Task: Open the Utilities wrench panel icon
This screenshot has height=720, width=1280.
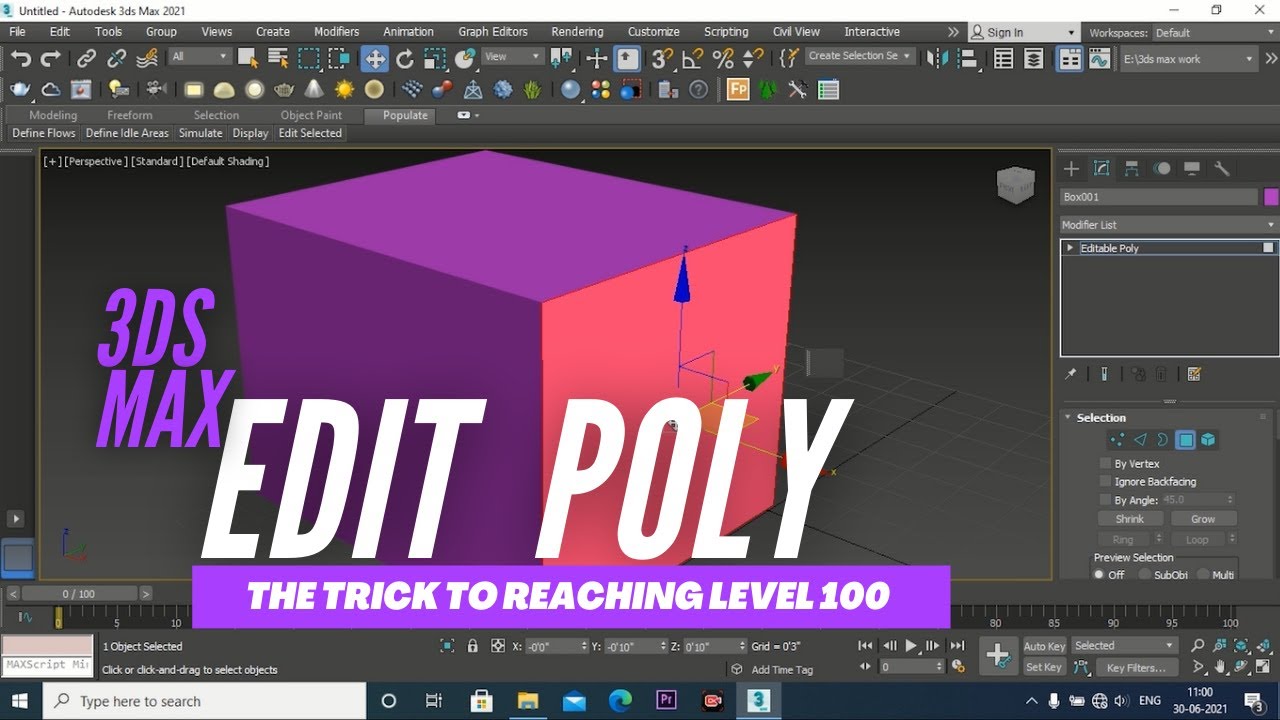Action: pyautogui.click(x=1221, y=168)
